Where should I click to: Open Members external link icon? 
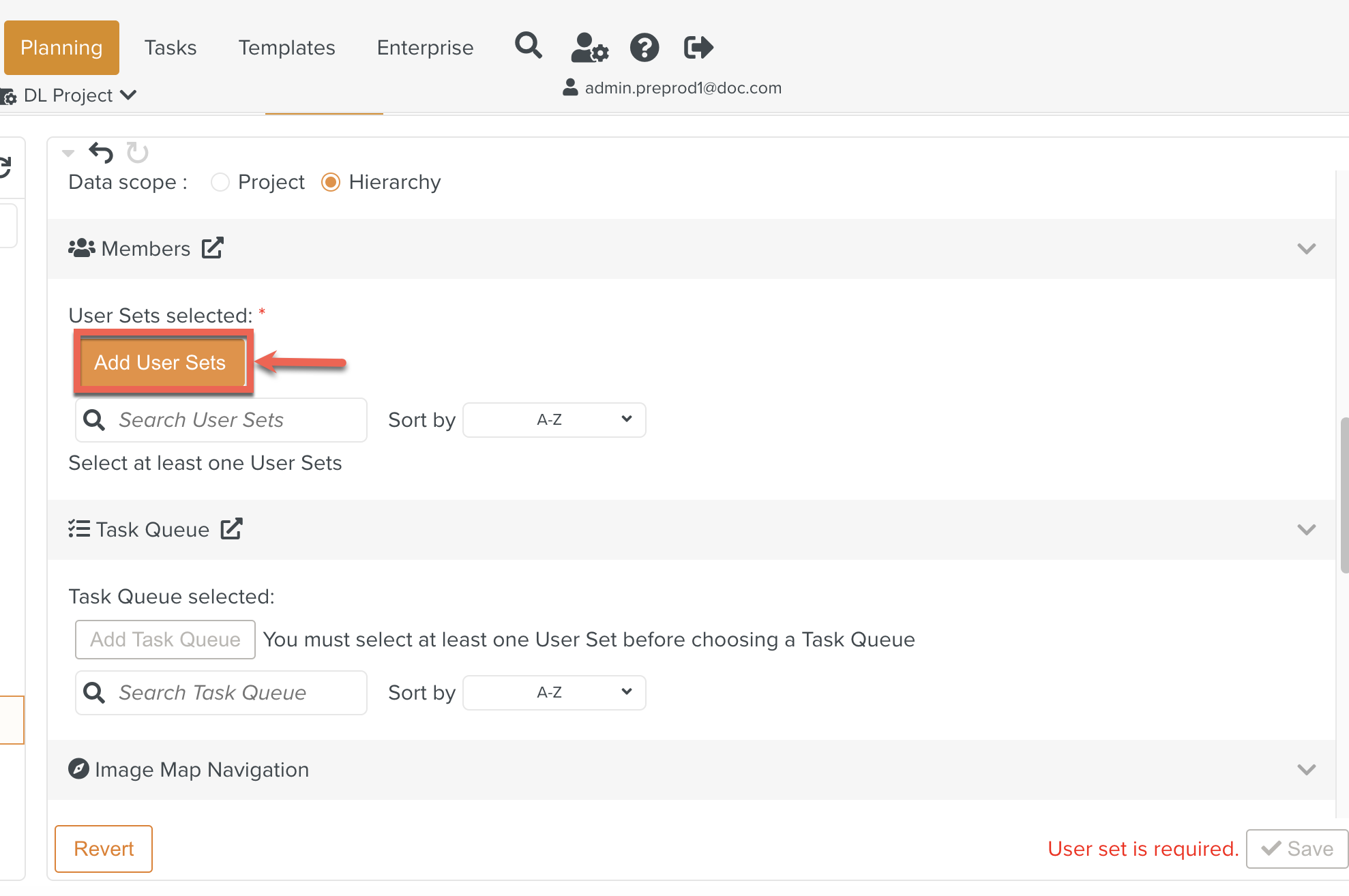pyautogui.click(x=213, y=248)
